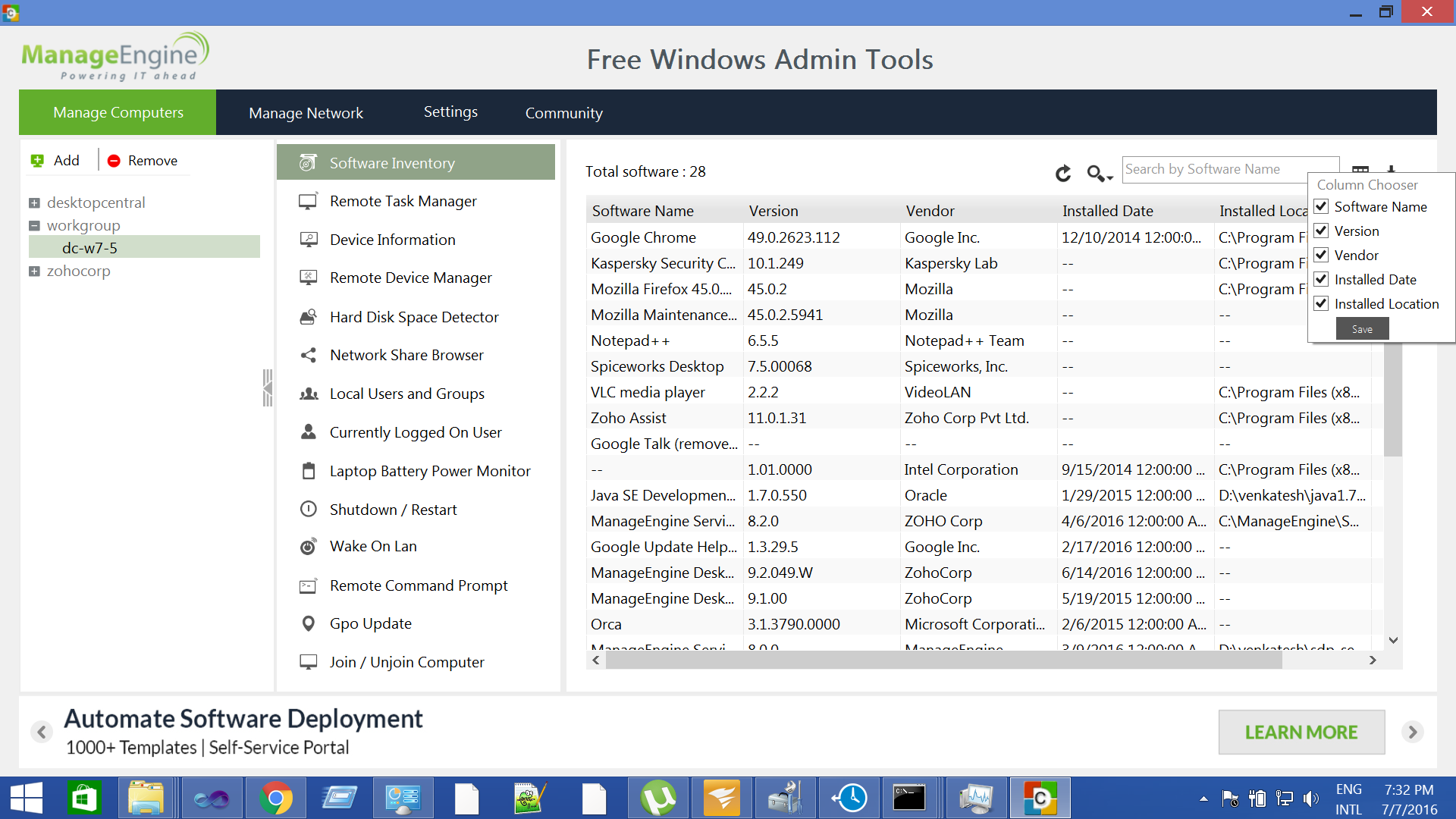The image size is (1456, 819).
Task: Open Software Inventory tool
Action: point(416,162)
